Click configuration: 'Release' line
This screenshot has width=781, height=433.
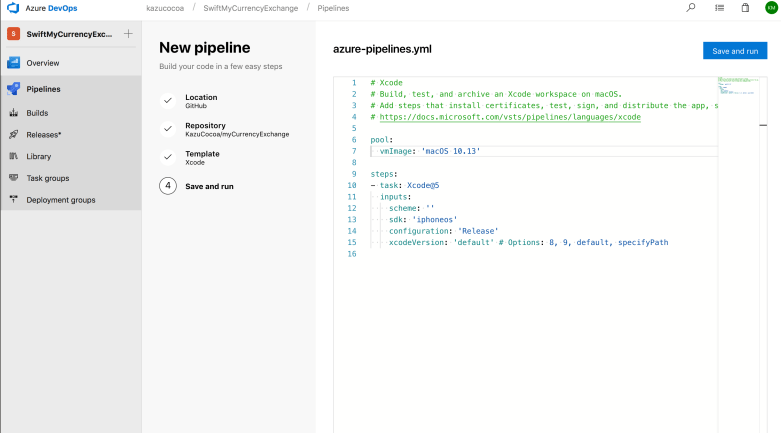443,231
